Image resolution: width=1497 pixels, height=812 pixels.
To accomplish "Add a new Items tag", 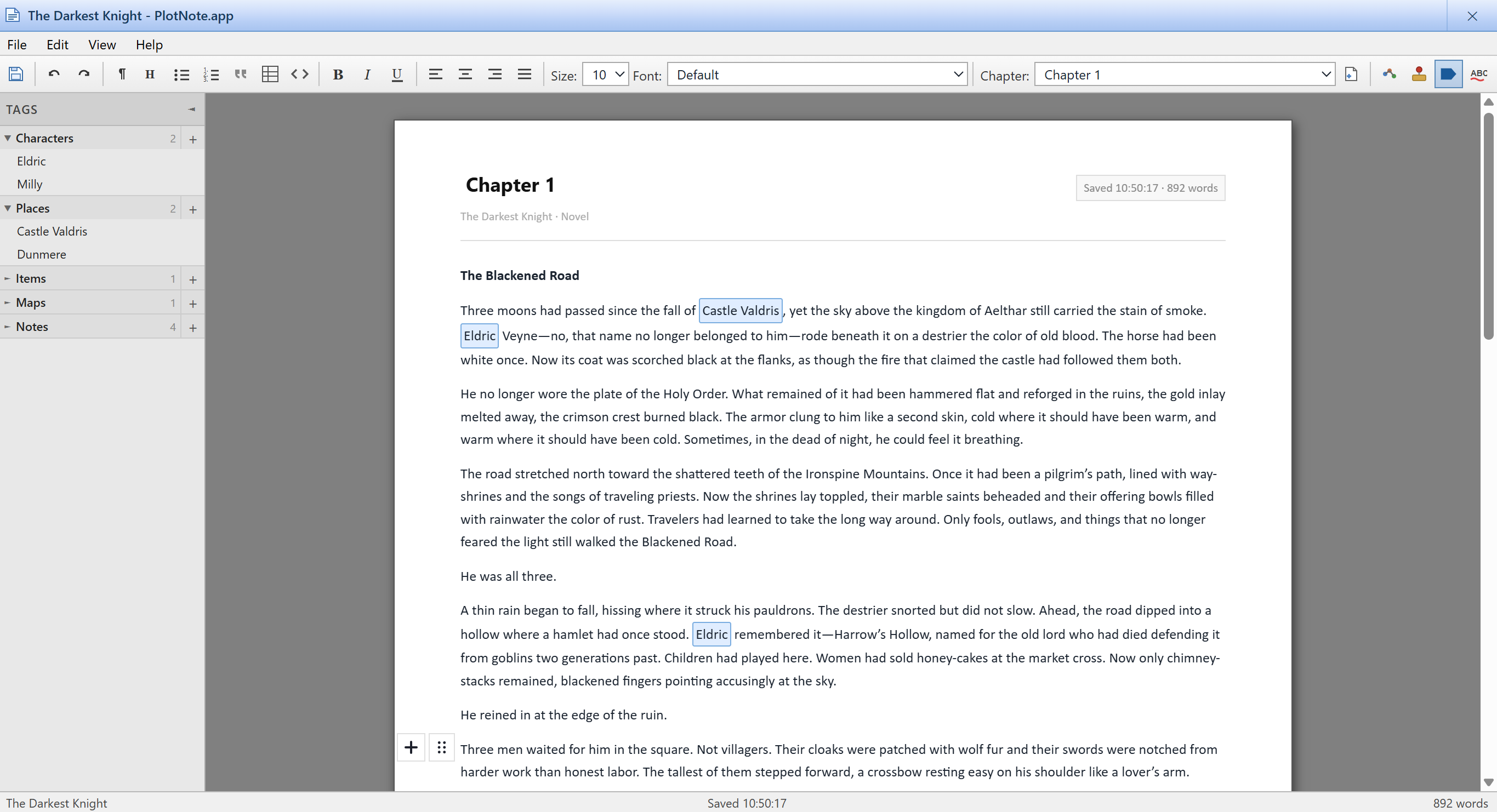I will (x=193, y=279).
